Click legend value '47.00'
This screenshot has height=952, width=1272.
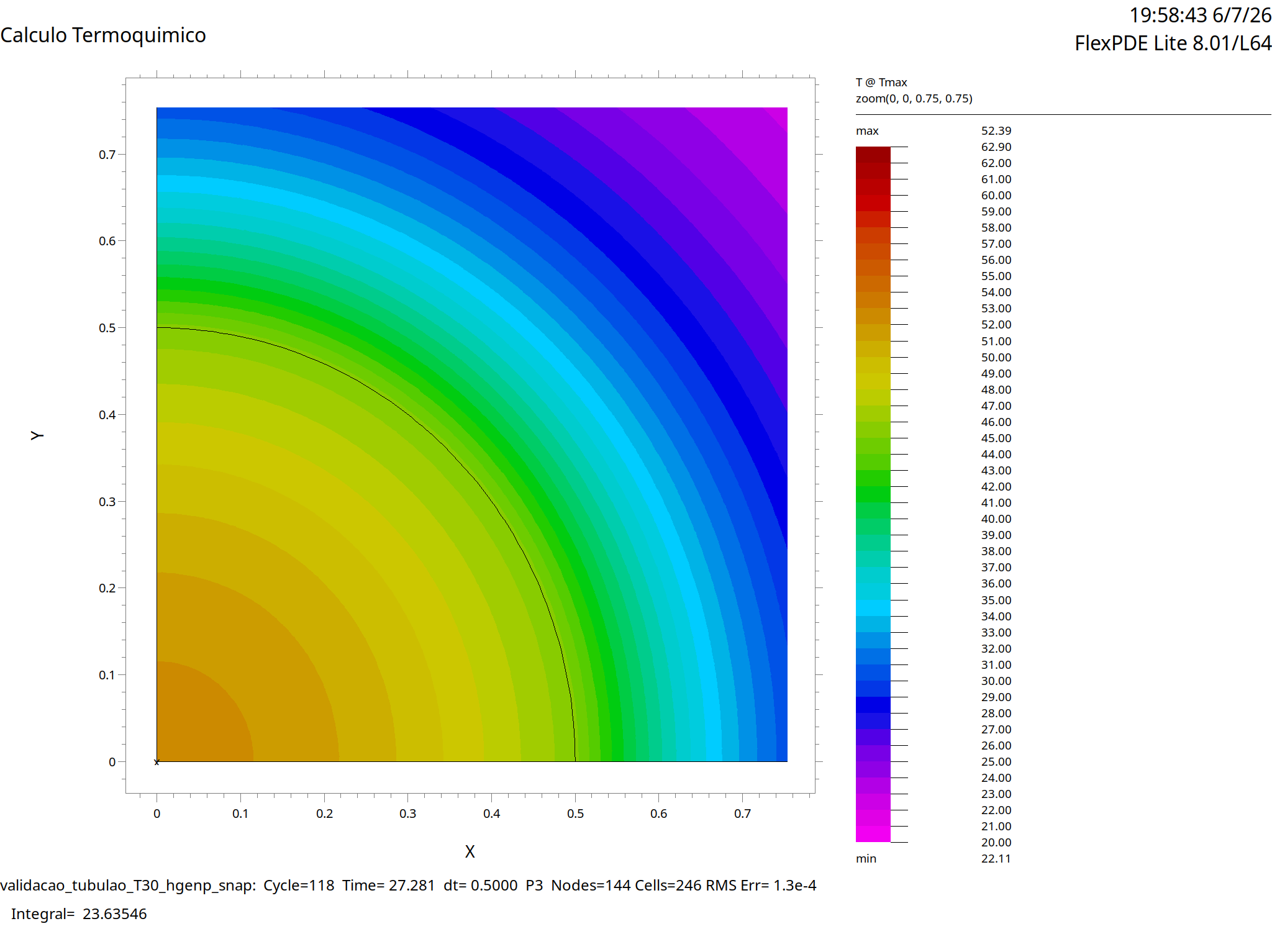pyautogui.click(x=996, y=406)
